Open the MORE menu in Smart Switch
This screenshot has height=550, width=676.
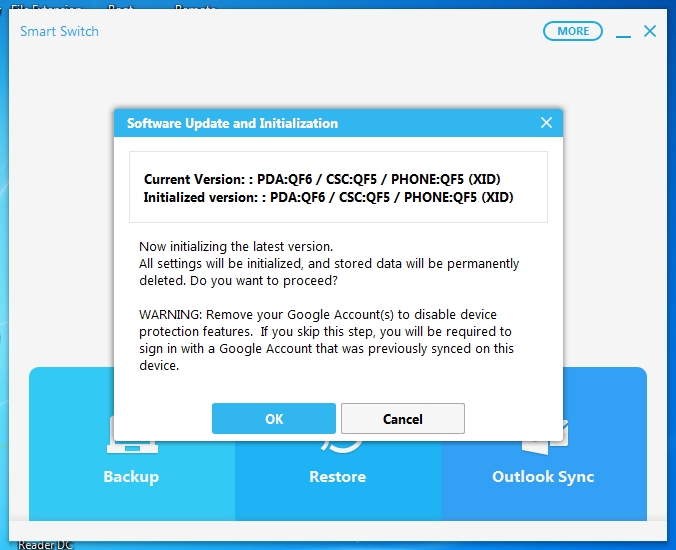pos(573,31)
